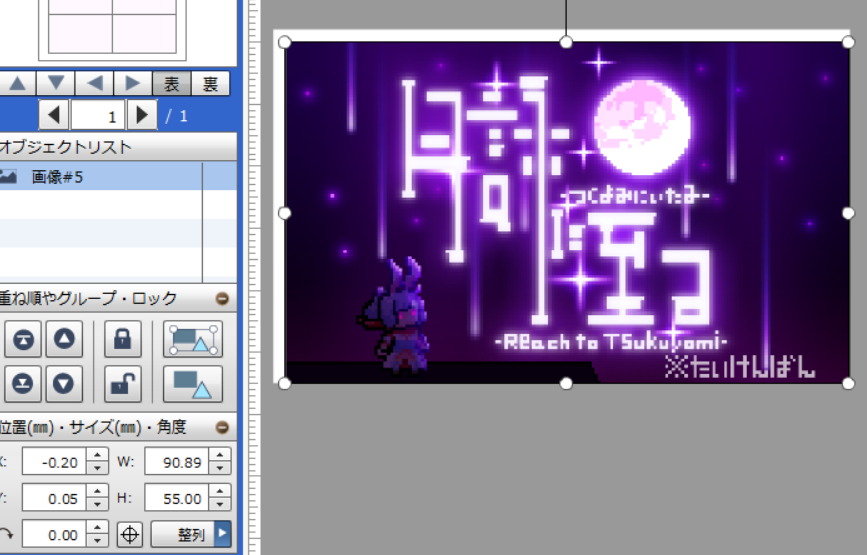This screenshot has width=867, height=555.
Task: Open the 整列 dropdown arrow
Action: [222, 535]
